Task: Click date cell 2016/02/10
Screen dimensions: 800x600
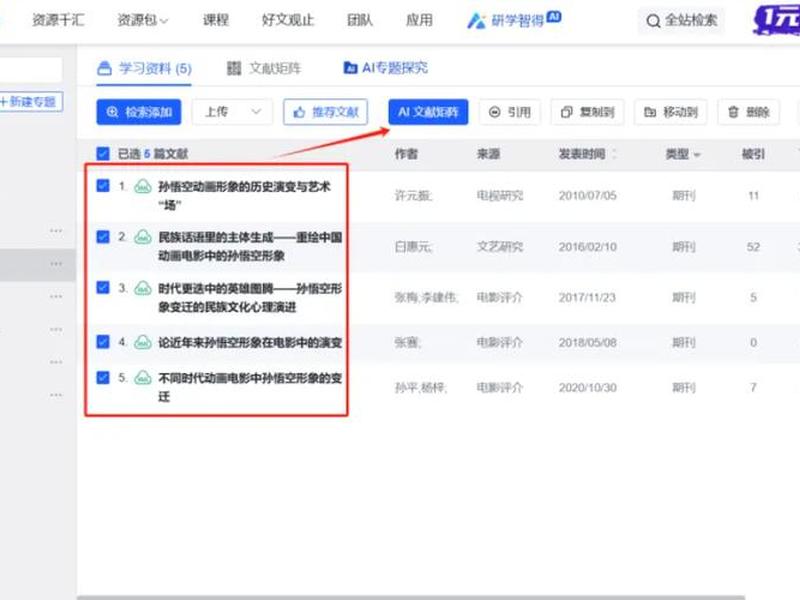Action: (587, 247)
